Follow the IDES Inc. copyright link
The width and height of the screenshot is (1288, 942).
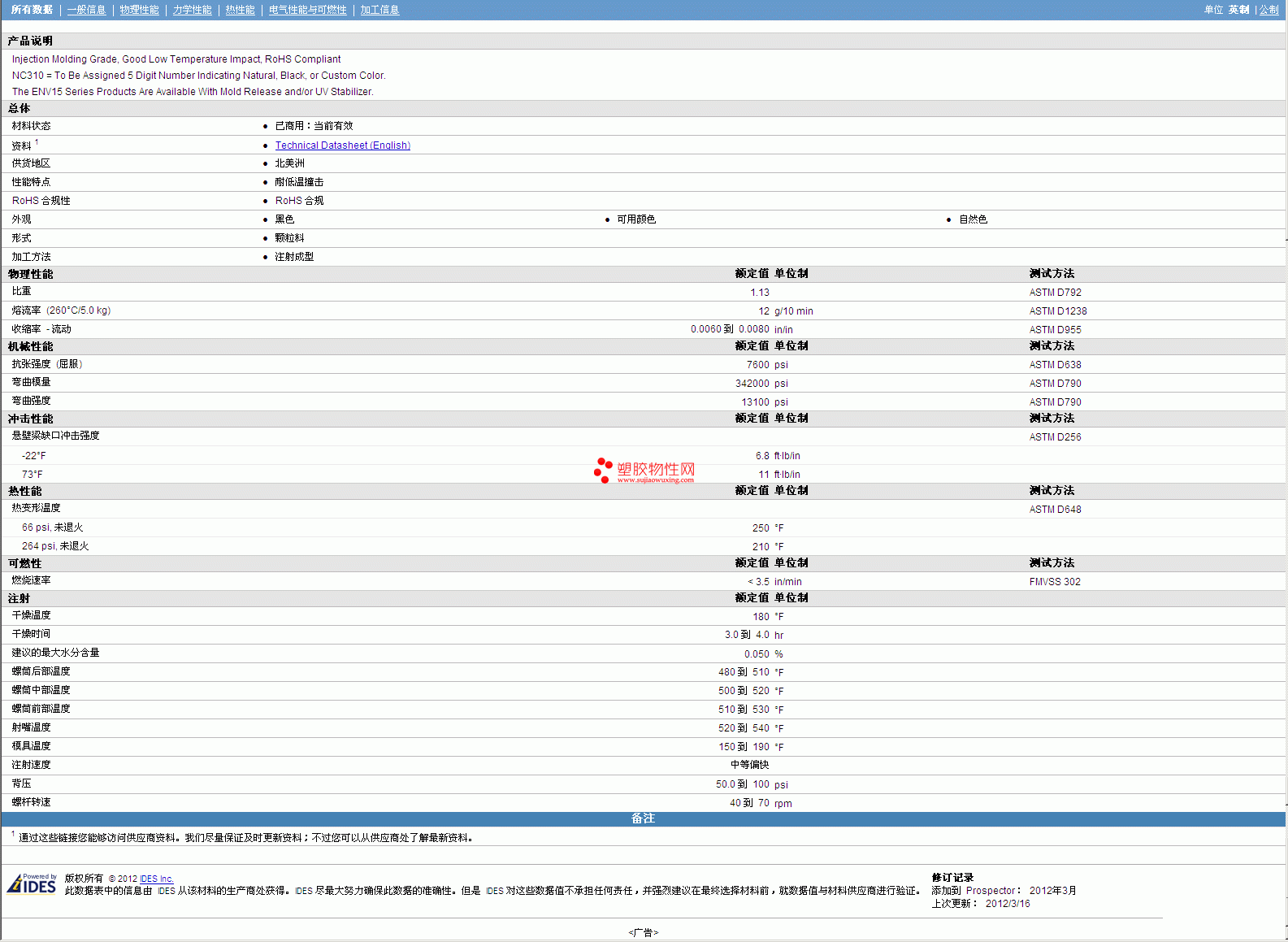(156, 879)
